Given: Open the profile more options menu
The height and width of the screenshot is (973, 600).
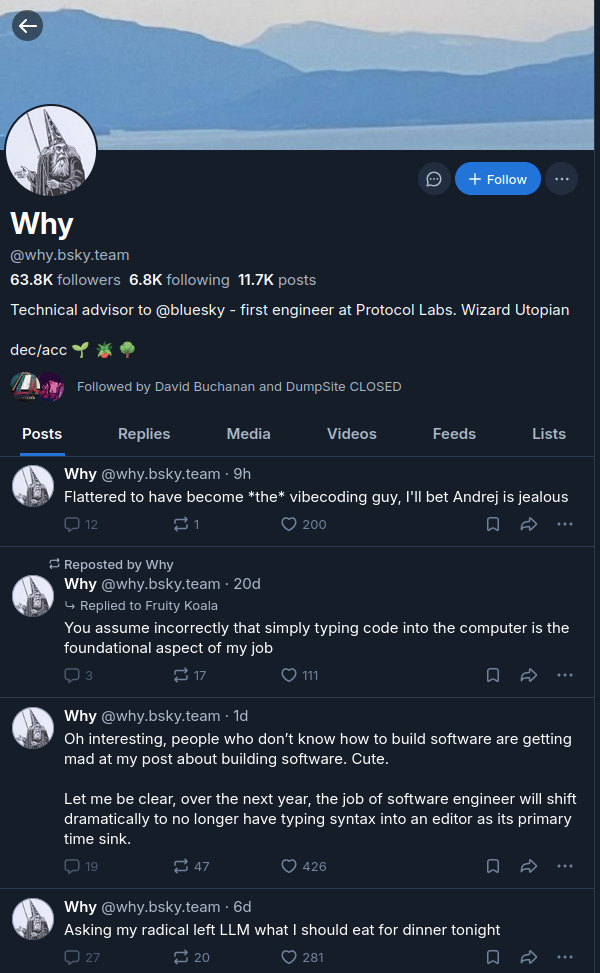Looking at the screenshot, I should tap(562, 179).
